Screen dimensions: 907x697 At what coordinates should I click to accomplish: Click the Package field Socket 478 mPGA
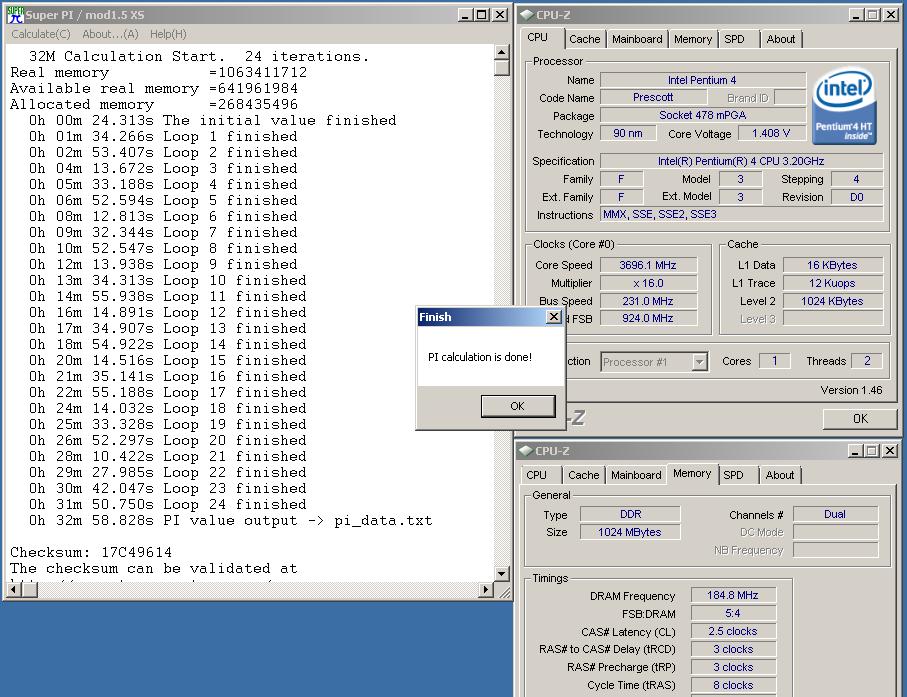pos(703,115)
